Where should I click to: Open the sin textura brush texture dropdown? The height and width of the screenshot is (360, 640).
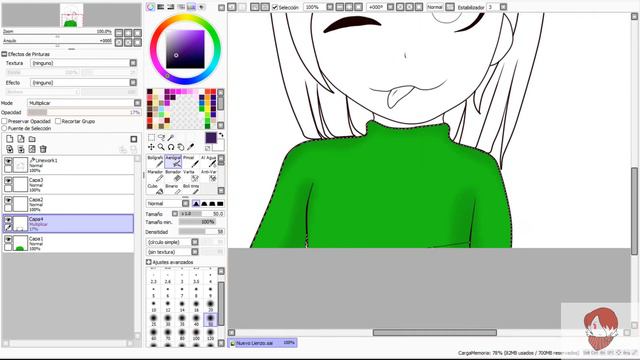point(195,252)
